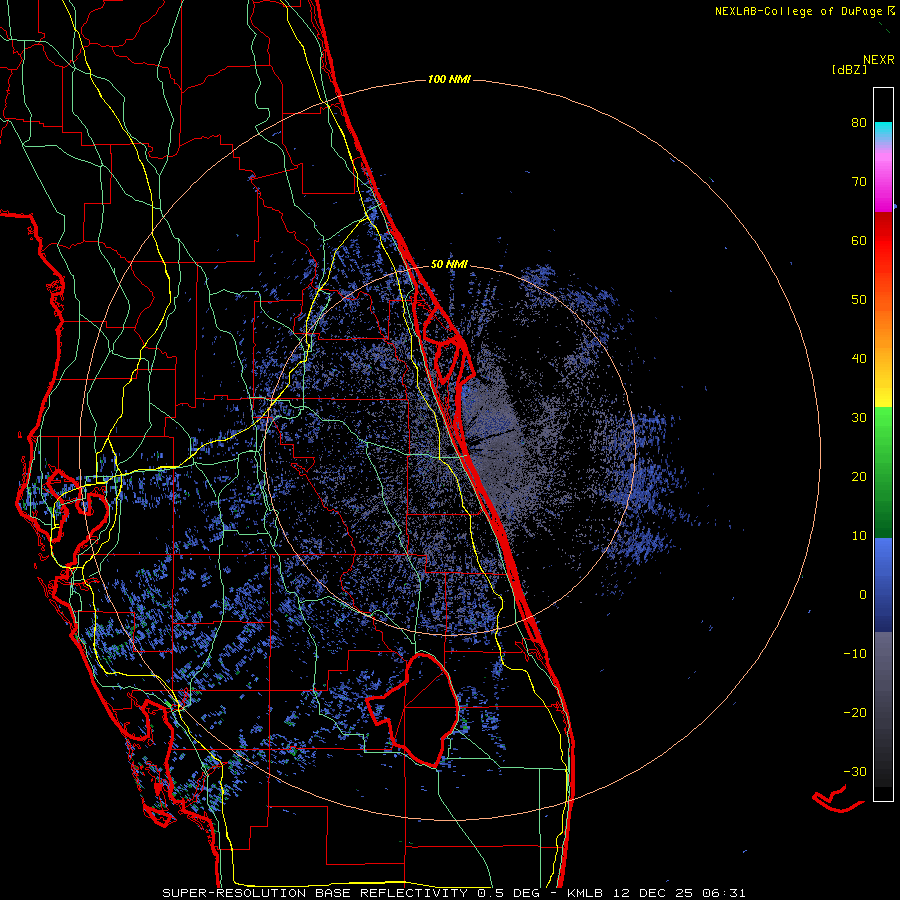Click the 20 value on the dBZ scale
Viewport: 900px width, 900px height.
click(859, 477)
